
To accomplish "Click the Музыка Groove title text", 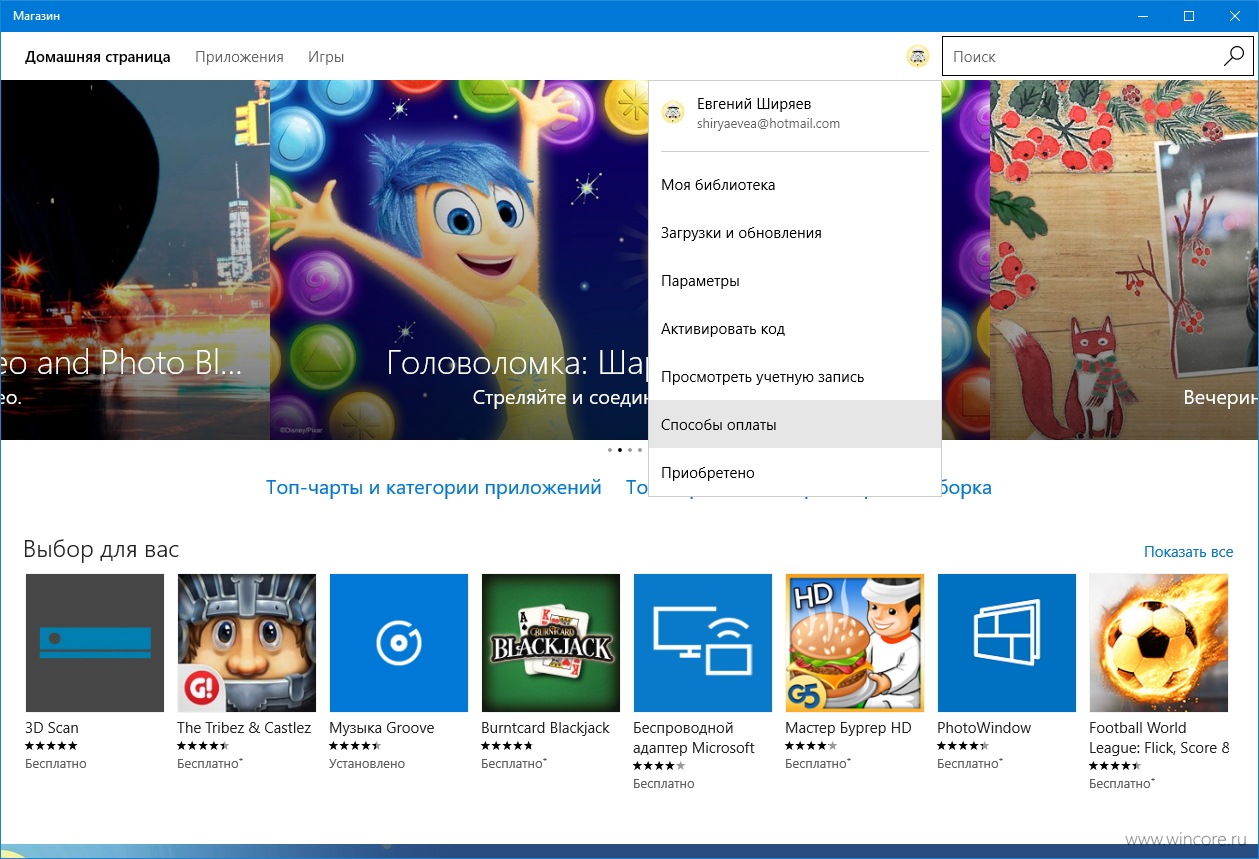I will coord(382,728).
